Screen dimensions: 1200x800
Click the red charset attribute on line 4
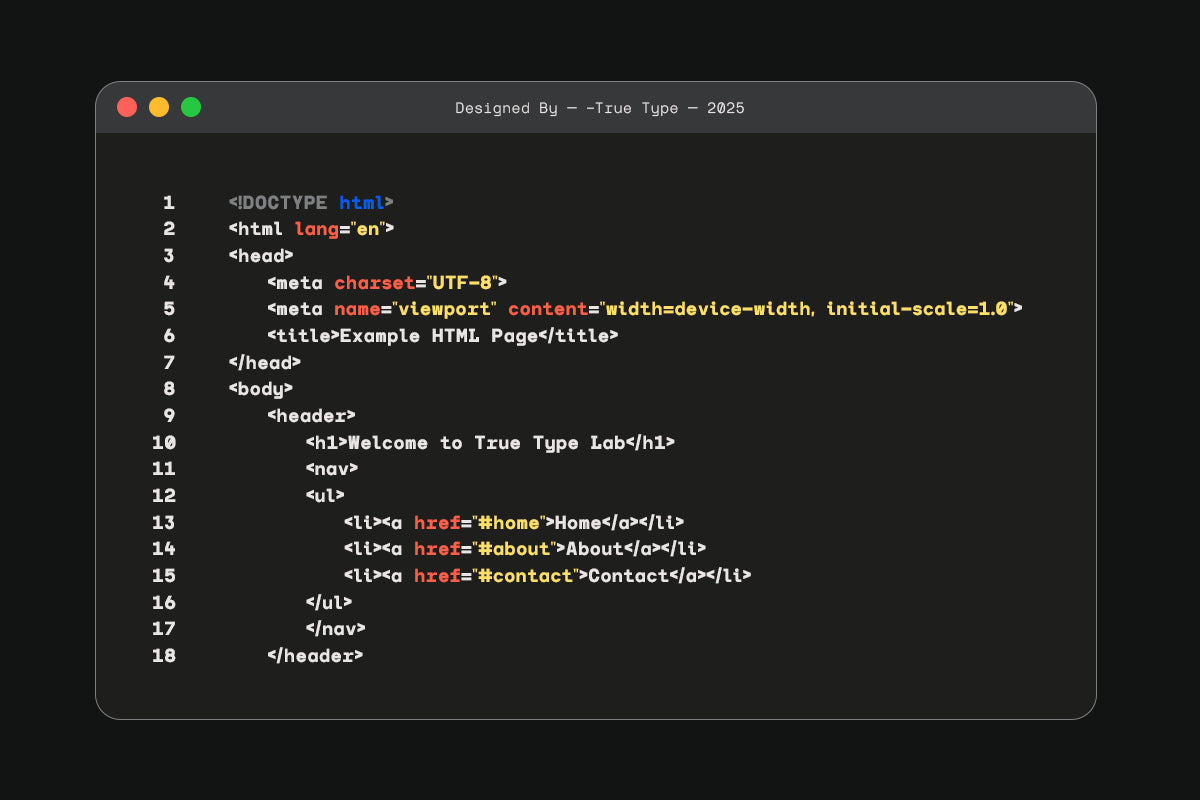click(x=375, y=282)
